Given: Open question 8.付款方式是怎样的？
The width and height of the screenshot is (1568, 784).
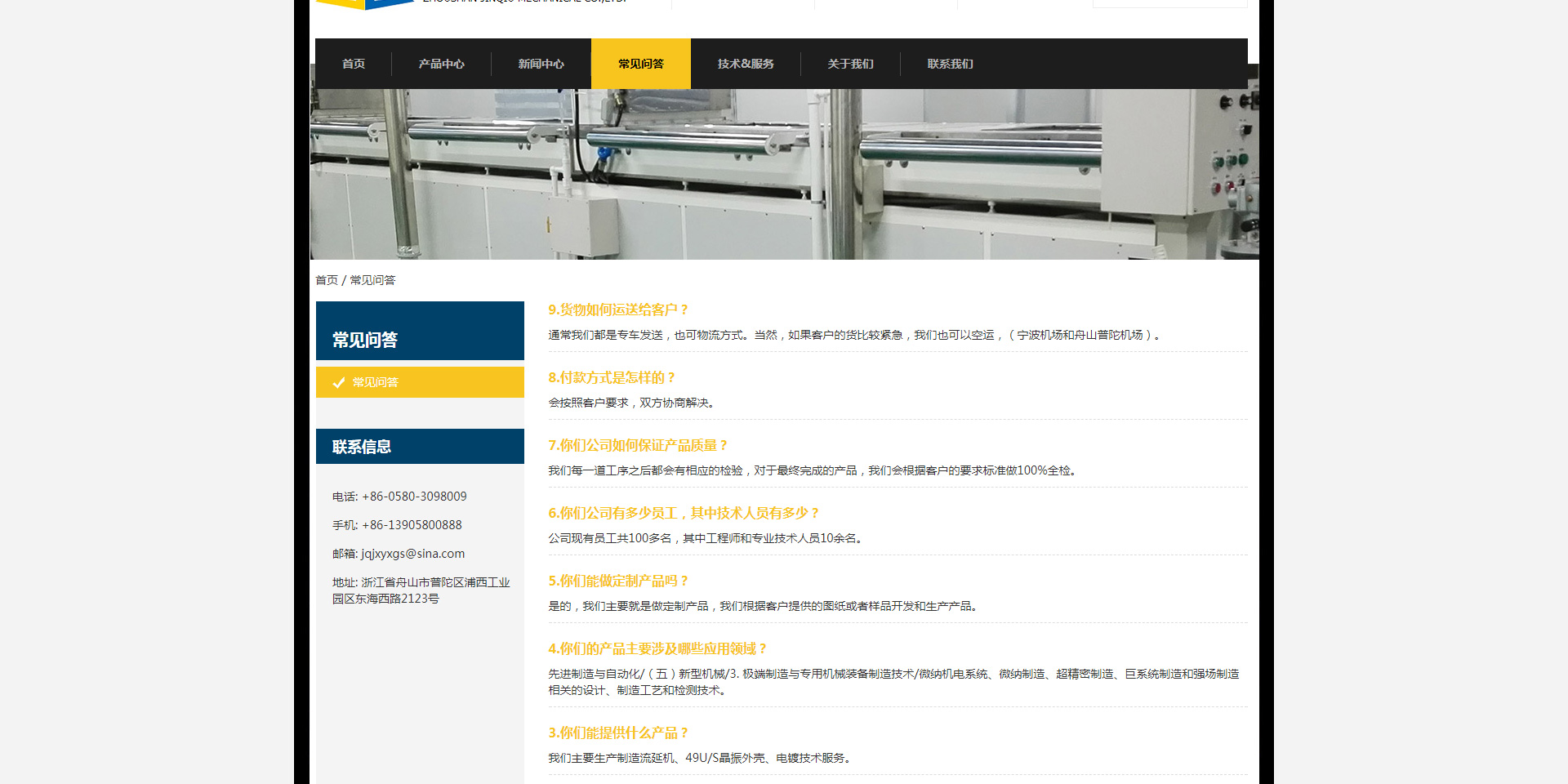Looking at the screenshot, I should (612, 378).
